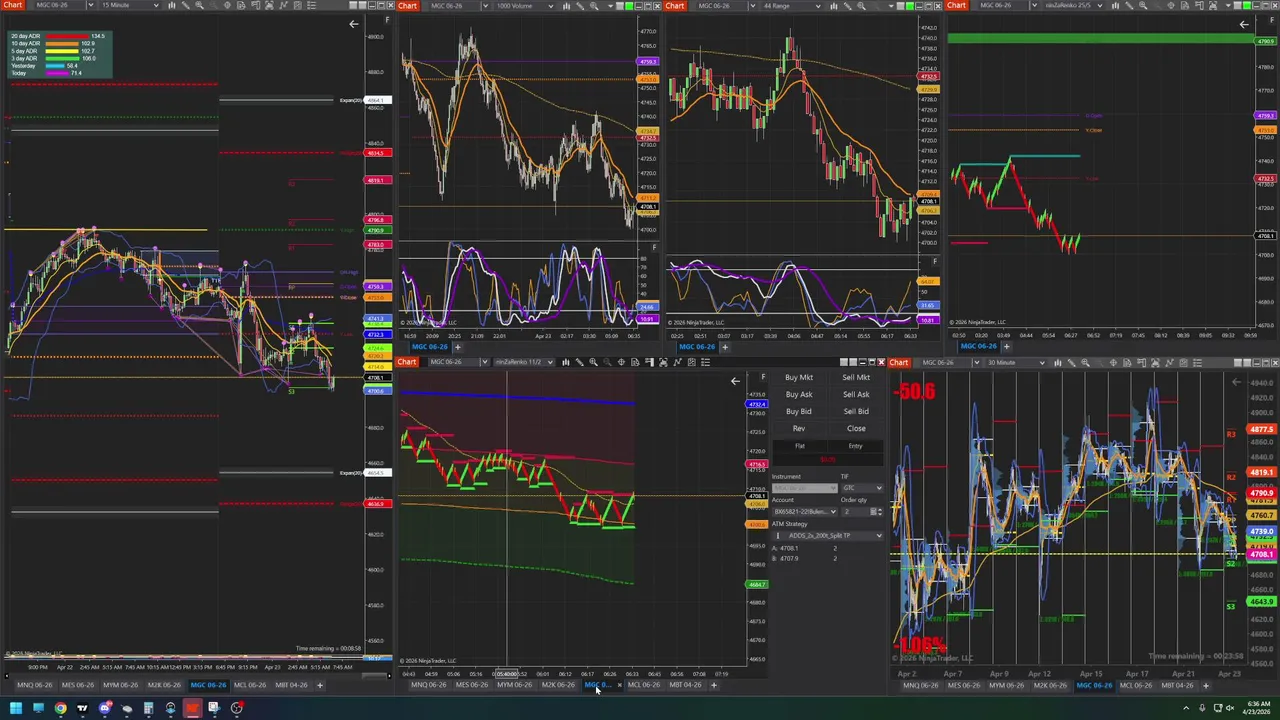This screenshot has height=720, width=1280.
Task: Toggle F fixed scale button on ninZaRenko 11/2 chart
Action: click(x=763, y=377)
